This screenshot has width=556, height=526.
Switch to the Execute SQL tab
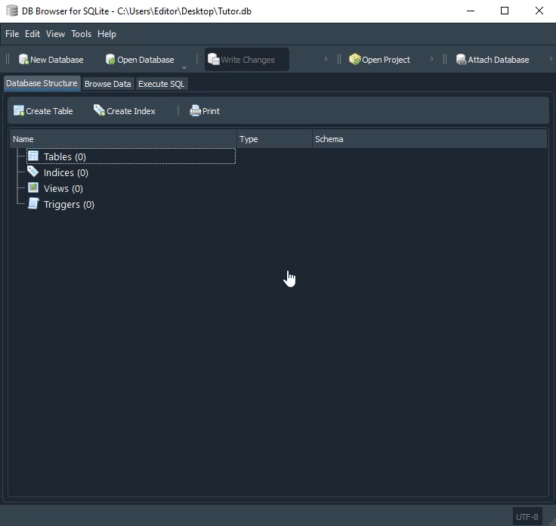coord(161,84)
